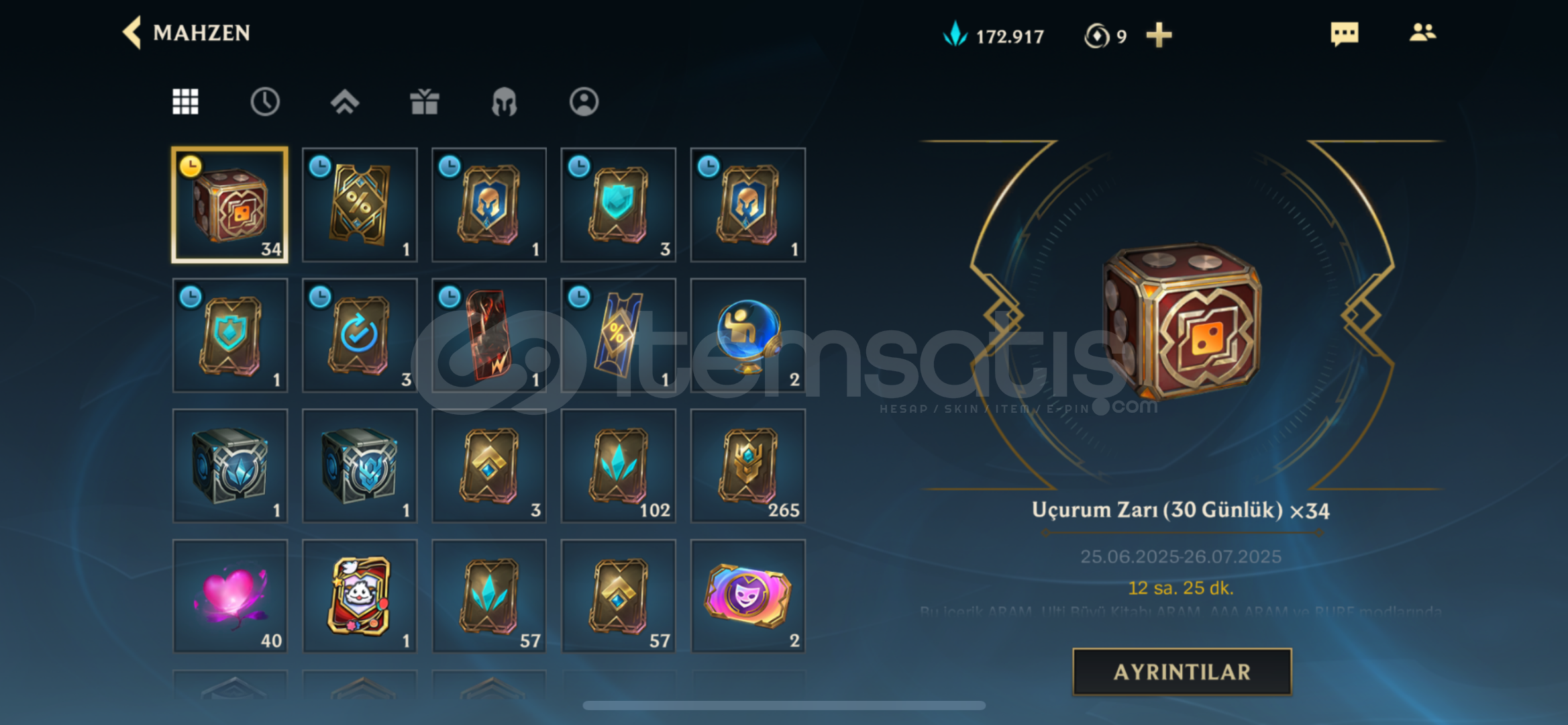Switch to the time-limited clock filter tab
Viewport: 1568px width, 725px height.
click(265, 102)
